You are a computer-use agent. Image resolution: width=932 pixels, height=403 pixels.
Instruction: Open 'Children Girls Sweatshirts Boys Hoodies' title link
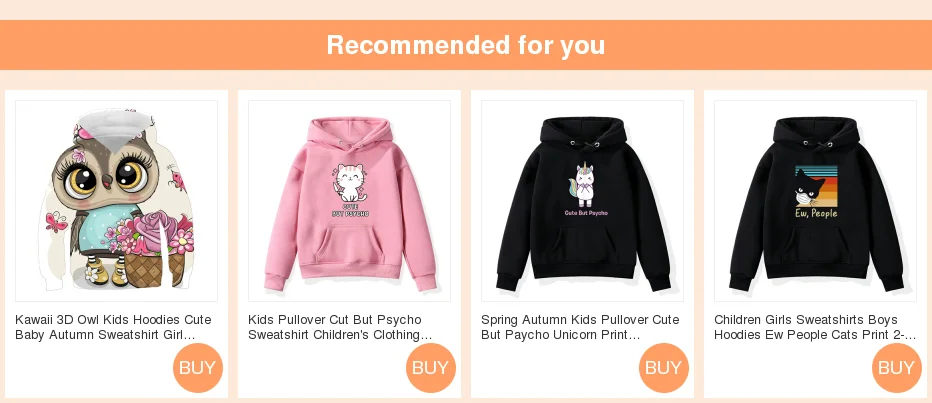point(815,327)
